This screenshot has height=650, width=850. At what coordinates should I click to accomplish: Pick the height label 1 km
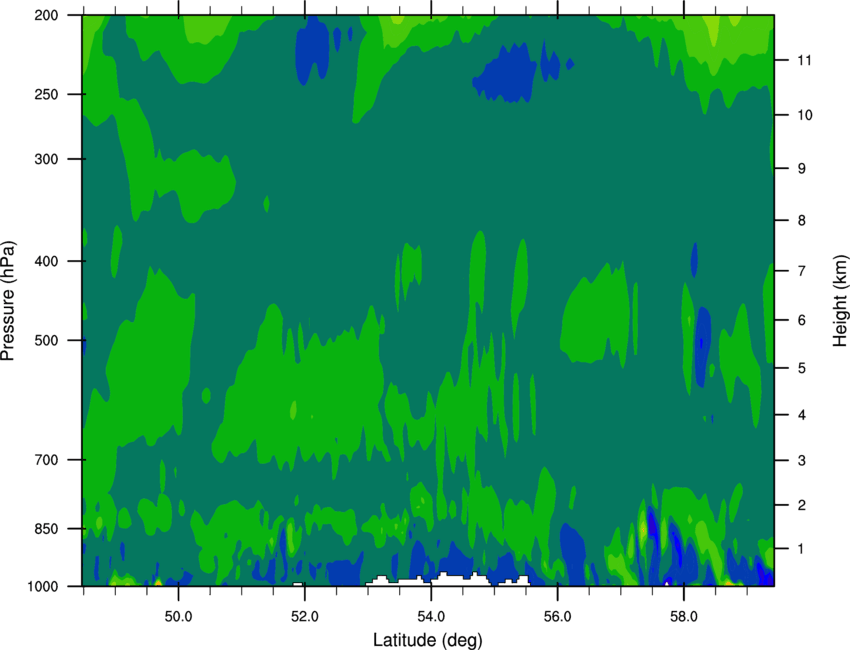point(802,549)
